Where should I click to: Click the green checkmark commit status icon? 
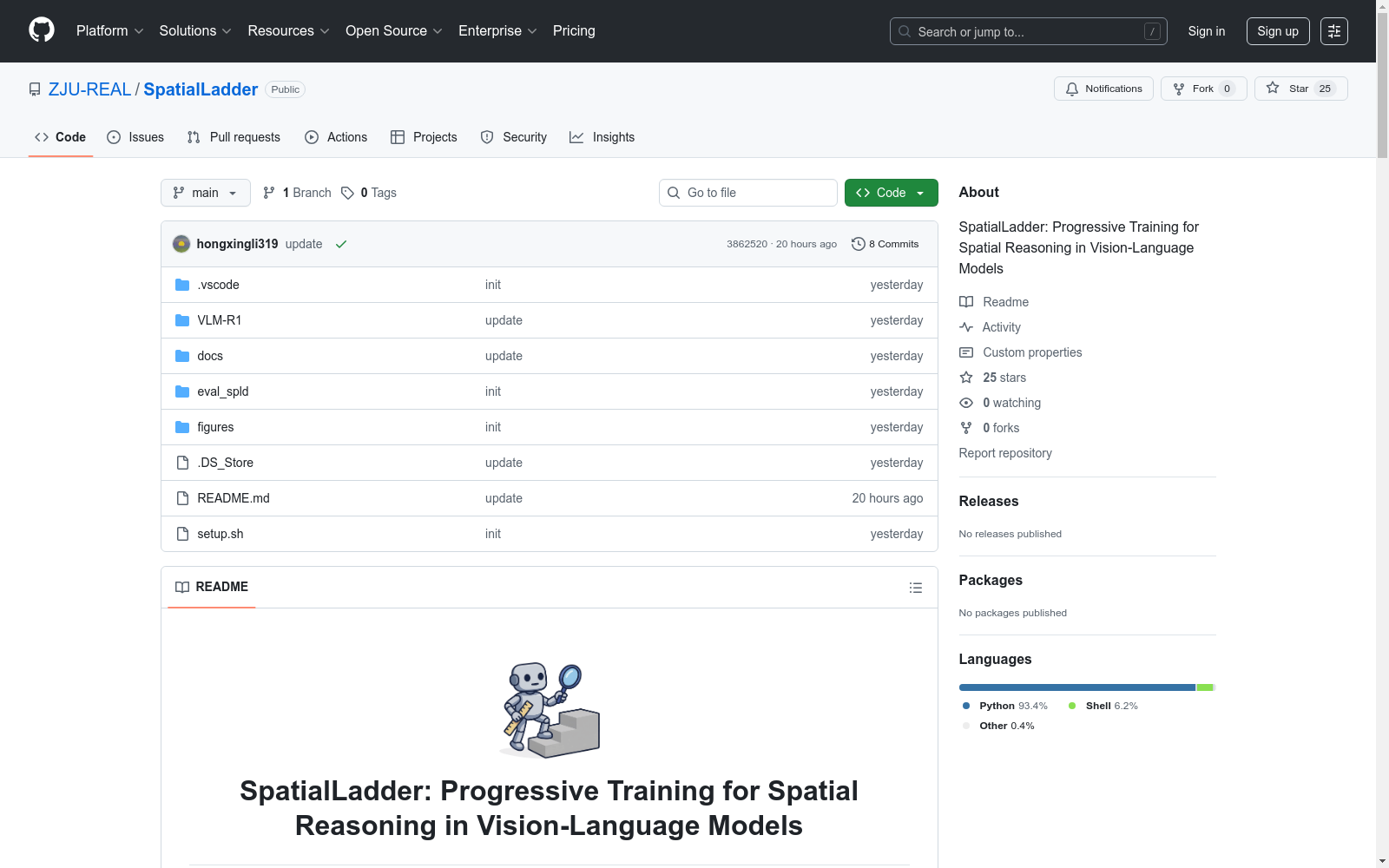click(x=341, y=244)
